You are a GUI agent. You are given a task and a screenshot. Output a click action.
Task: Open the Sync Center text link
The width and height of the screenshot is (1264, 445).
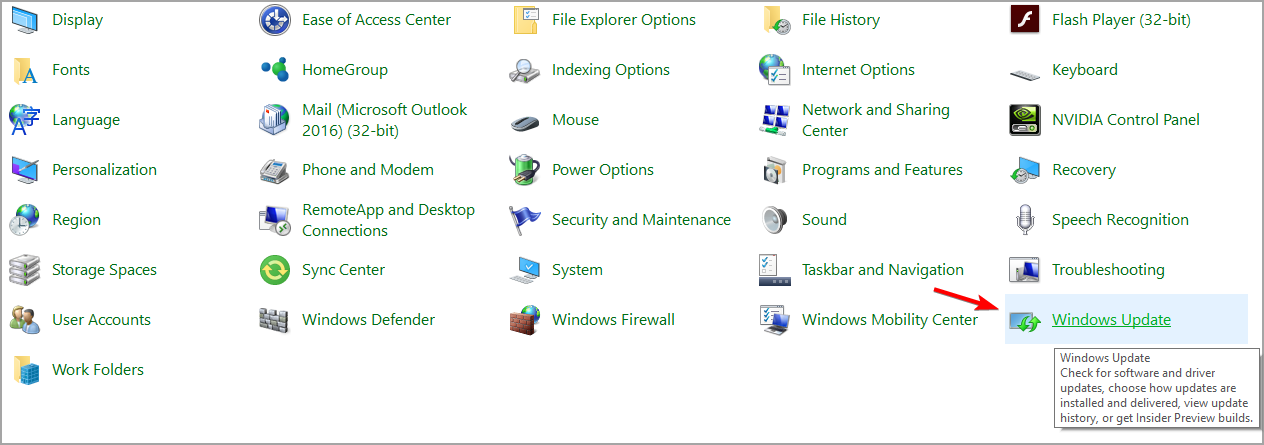coord(343,270)
